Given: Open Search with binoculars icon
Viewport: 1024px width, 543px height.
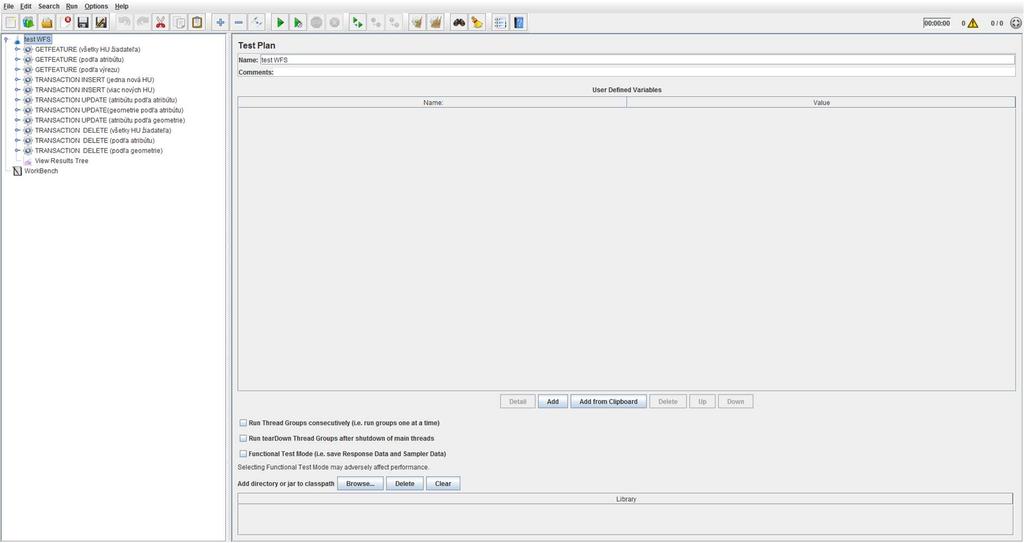Looking at the screenshot, I should (459, 23).
